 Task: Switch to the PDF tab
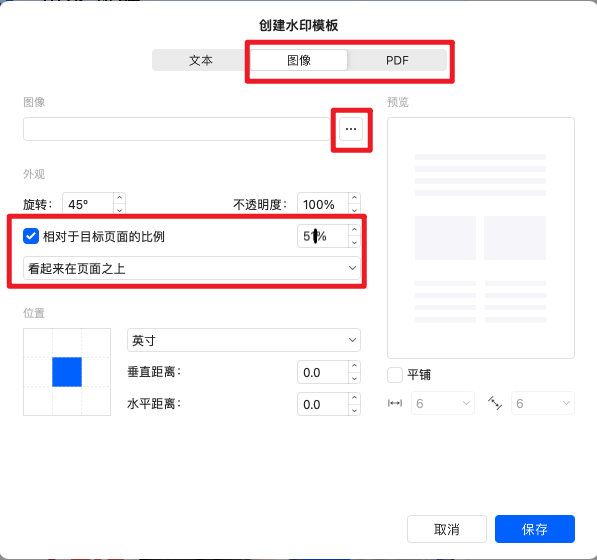[x=397, y=60]
